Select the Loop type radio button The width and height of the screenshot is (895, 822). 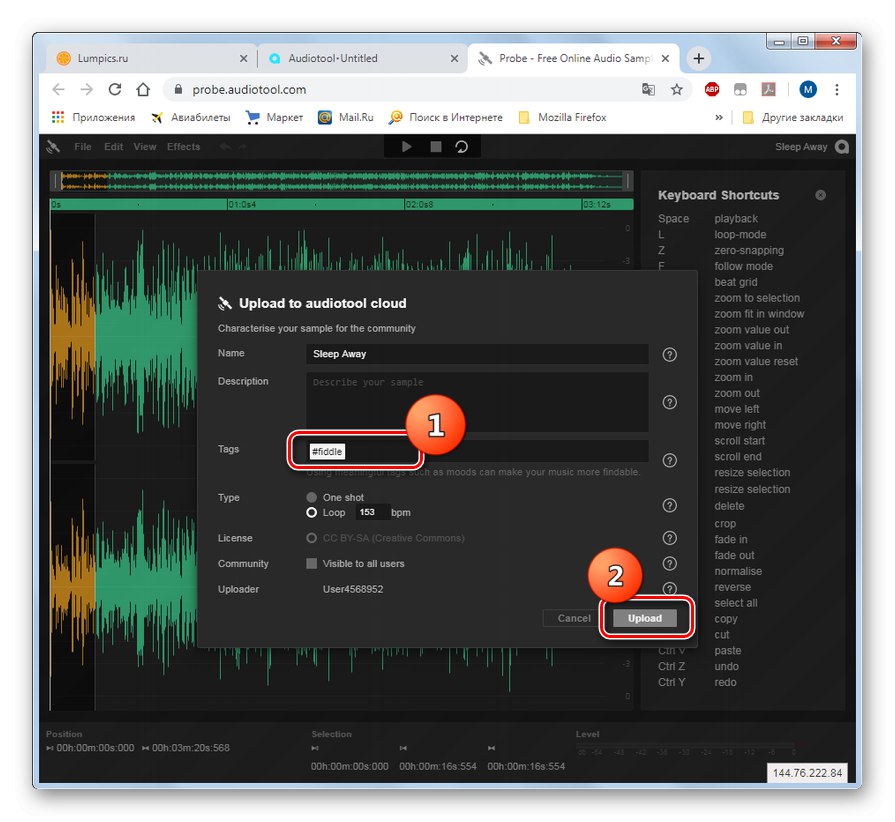click(x=312, y=513)
